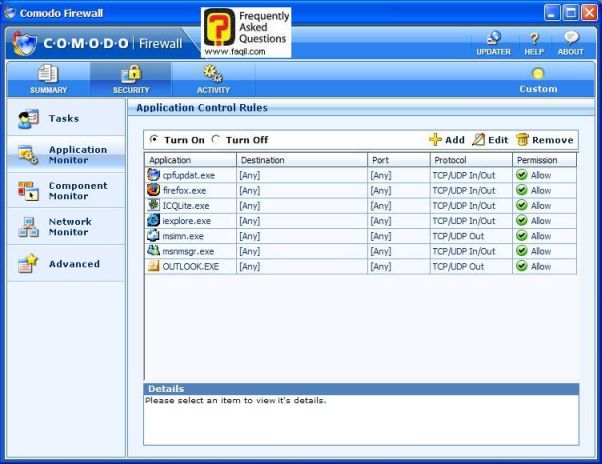This screenshot has height=464, width=602.
Task: Click the [Any] port for ICQLite.exe
Action: [x=381, y=206]
